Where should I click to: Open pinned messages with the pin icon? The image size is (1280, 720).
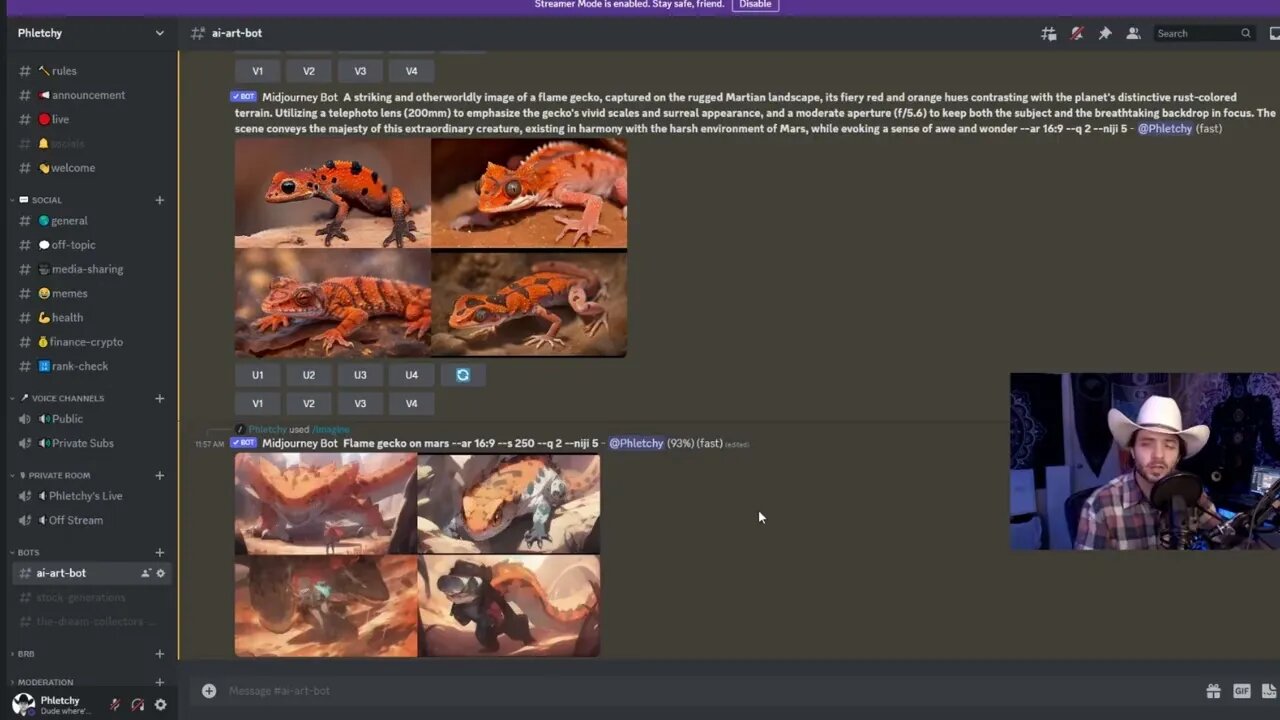point(1105,33)
